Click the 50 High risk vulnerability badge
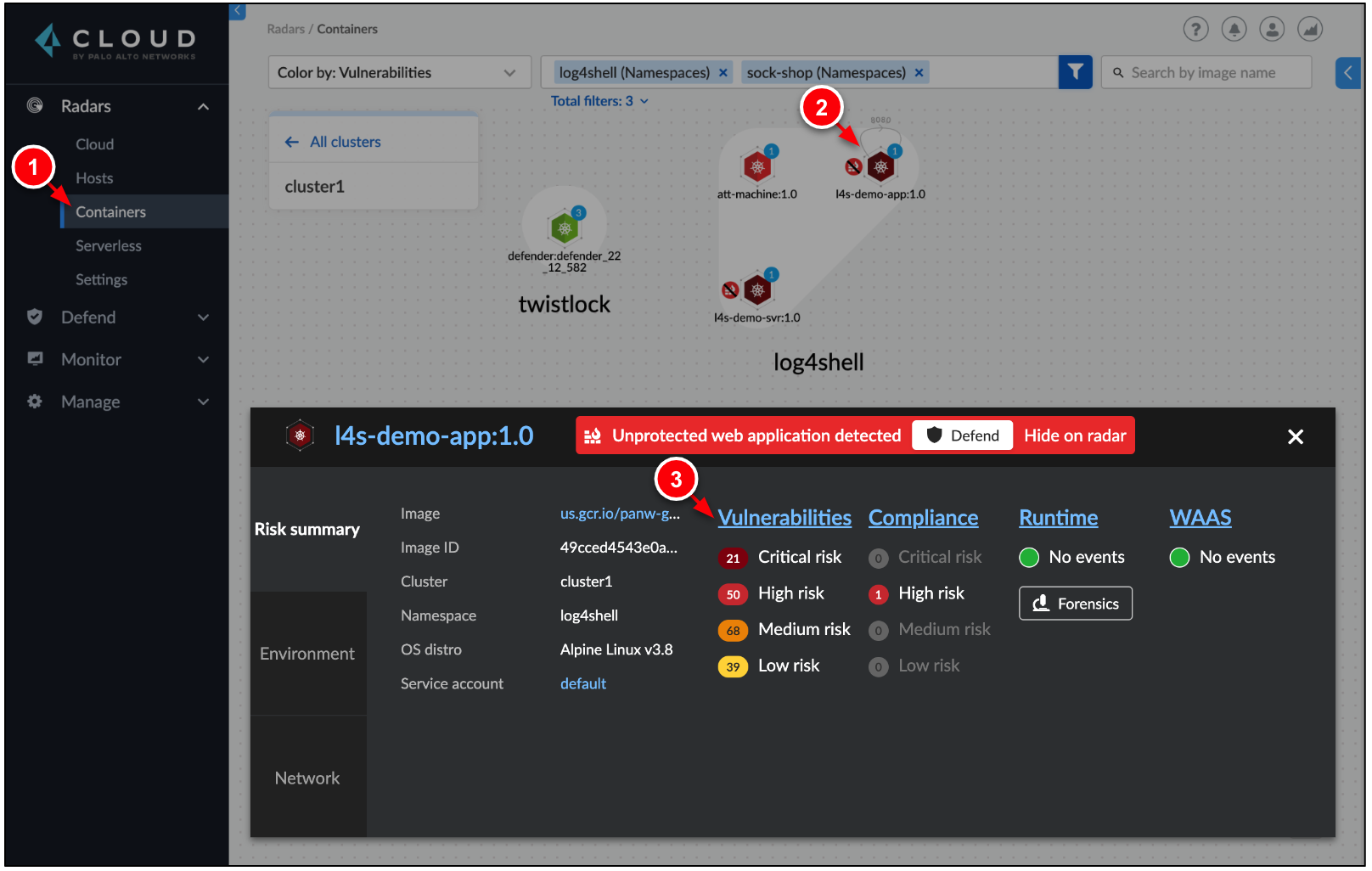Image resolution: width=1372 pixels, height=871 pixels. coord(733,594)
